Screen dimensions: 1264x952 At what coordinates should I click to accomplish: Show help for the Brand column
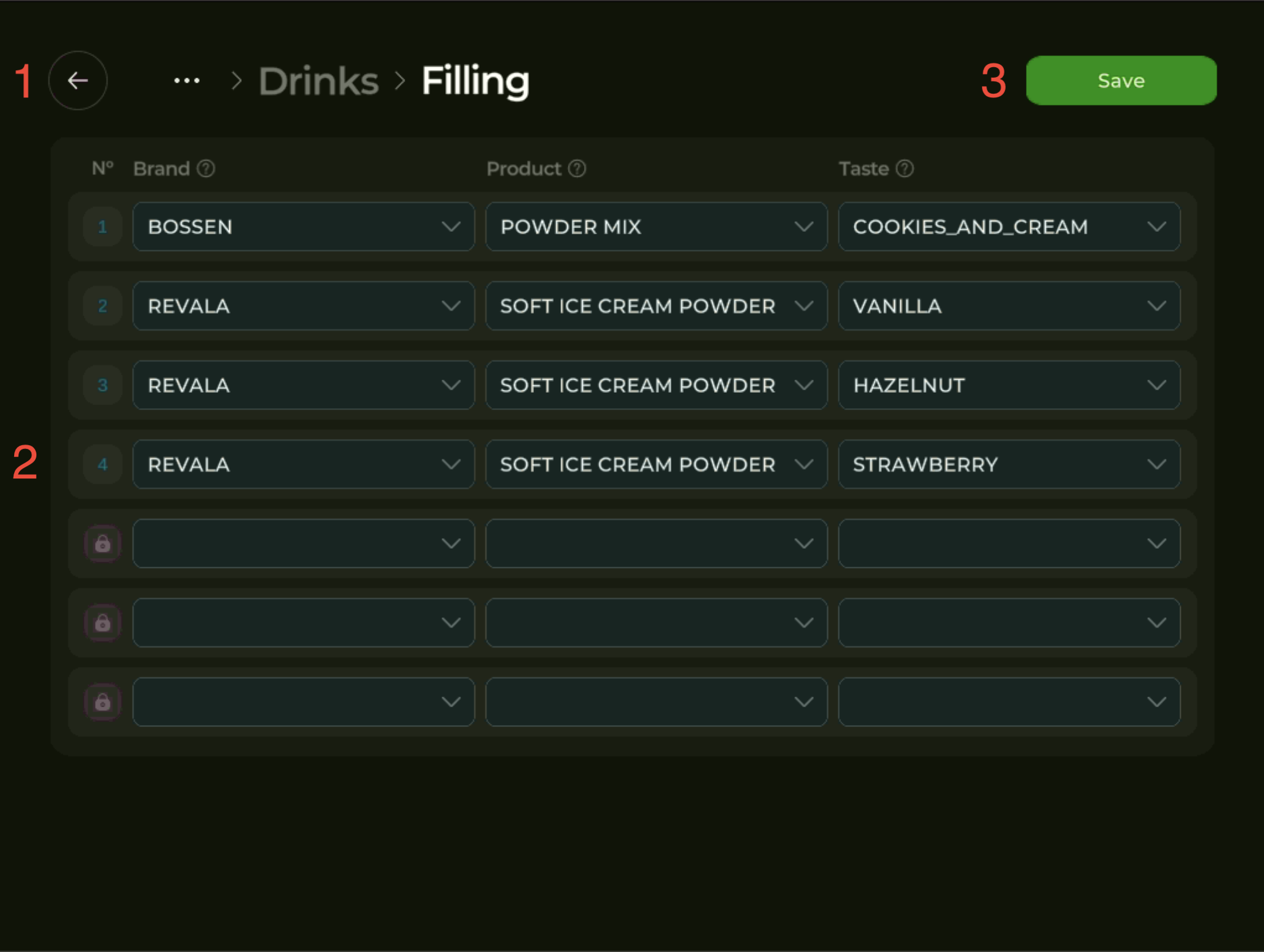click(x=206, y=168)
